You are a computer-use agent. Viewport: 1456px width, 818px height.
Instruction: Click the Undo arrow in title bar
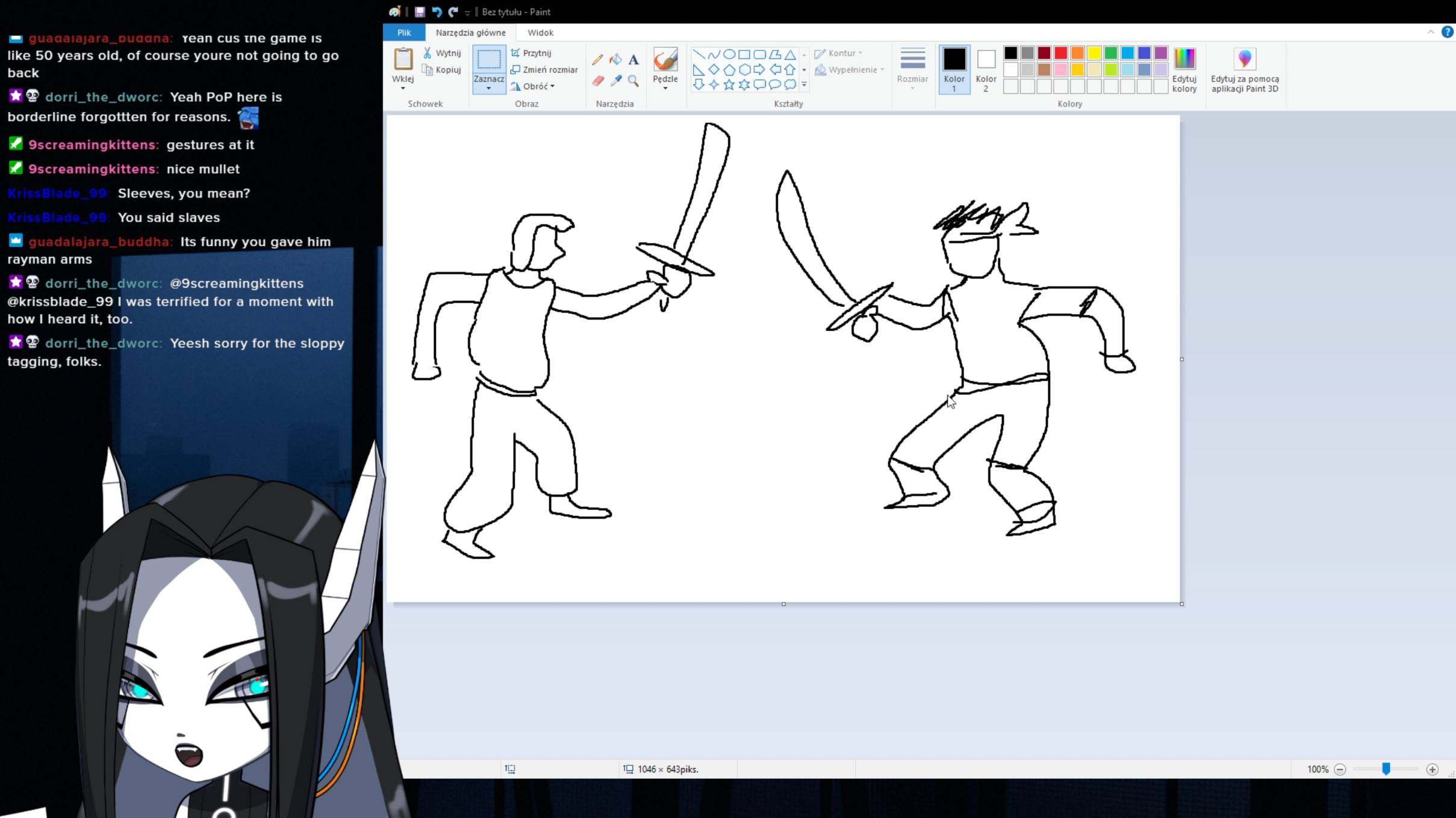pos(437,11)
